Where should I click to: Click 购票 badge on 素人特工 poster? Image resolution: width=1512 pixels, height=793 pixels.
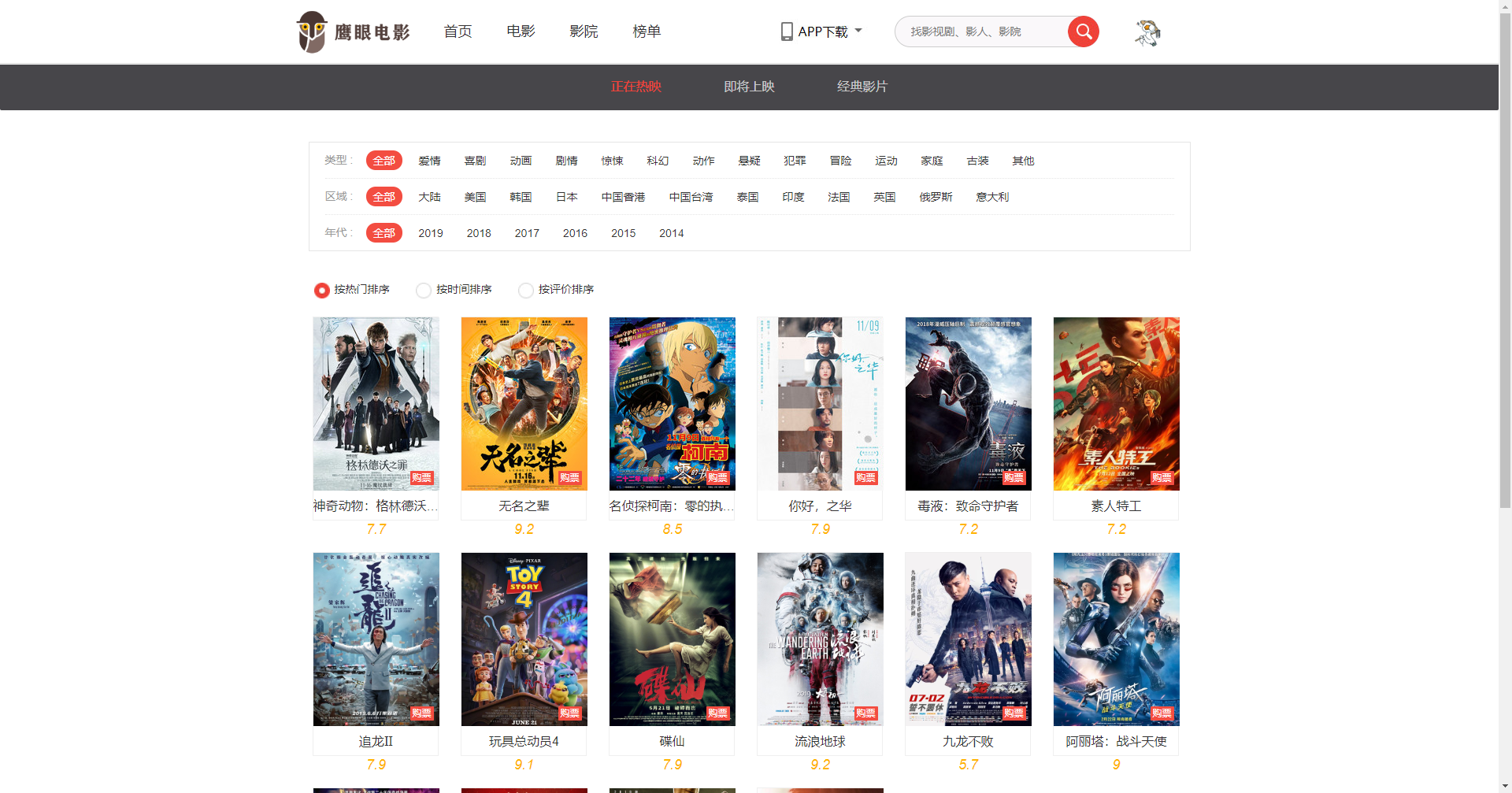click(1162, 478)
